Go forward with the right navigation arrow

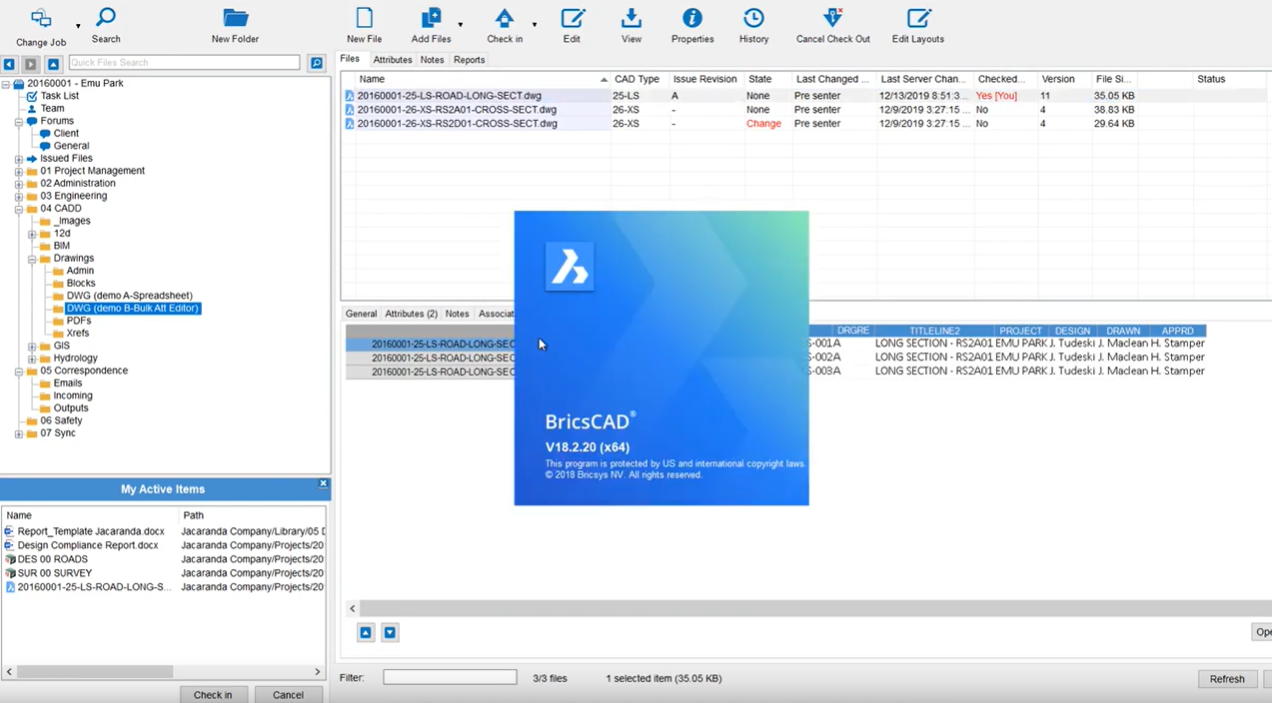31,63
